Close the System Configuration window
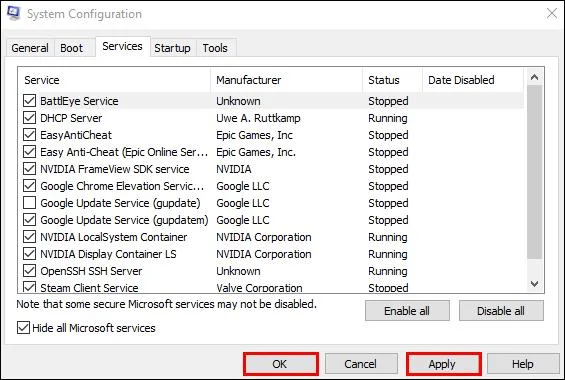This screenshot has width=565, height=380. [552, 14]
